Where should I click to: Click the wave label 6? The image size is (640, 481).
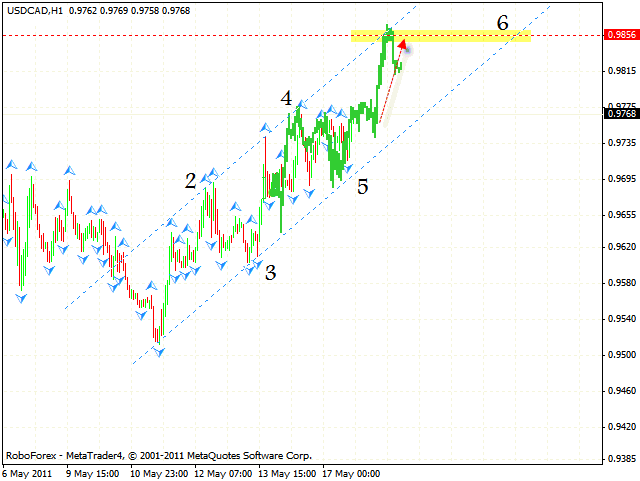click(x=502, y=23)
